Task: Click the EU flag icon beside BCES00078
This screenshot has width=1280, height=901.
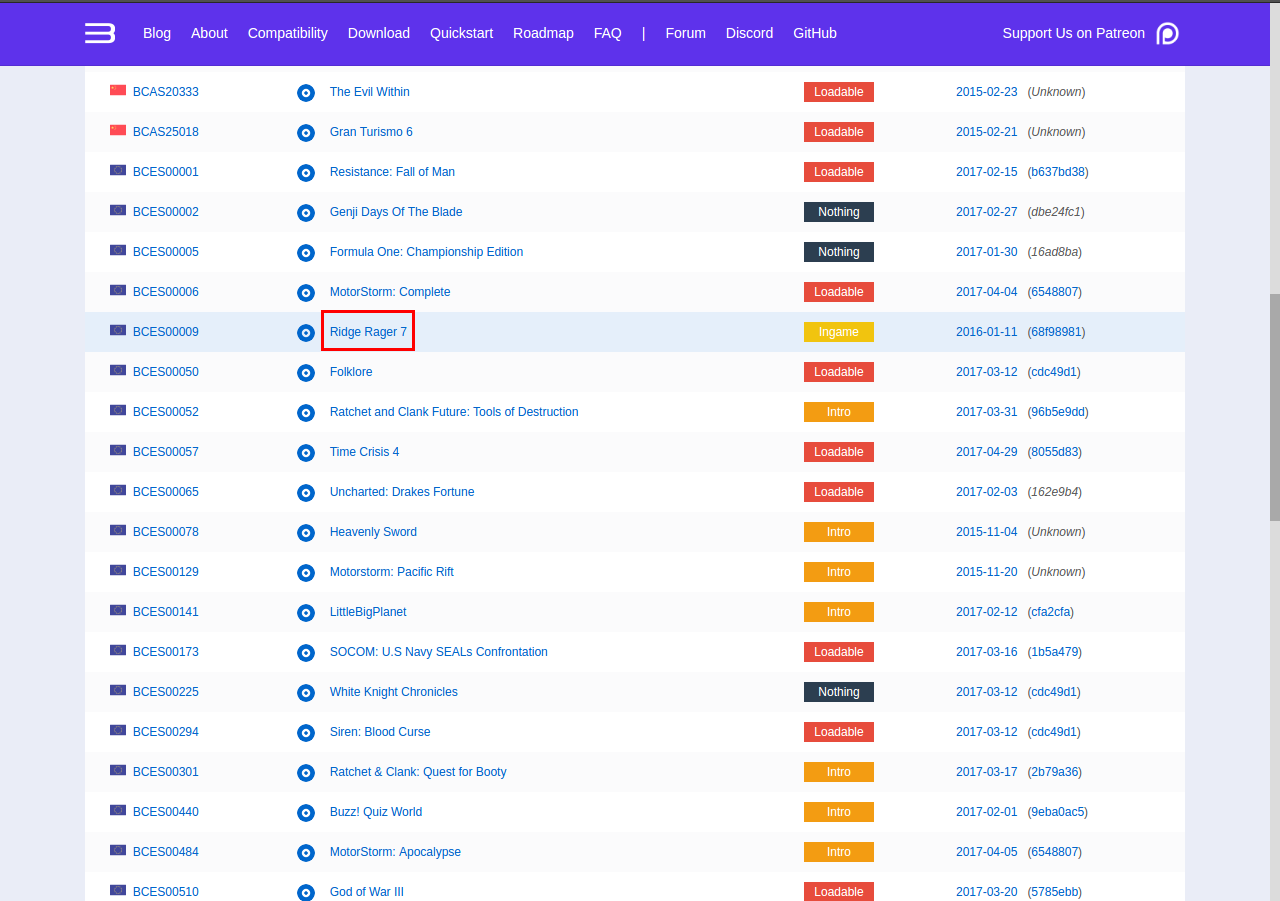Action: (x=118, y=531)
